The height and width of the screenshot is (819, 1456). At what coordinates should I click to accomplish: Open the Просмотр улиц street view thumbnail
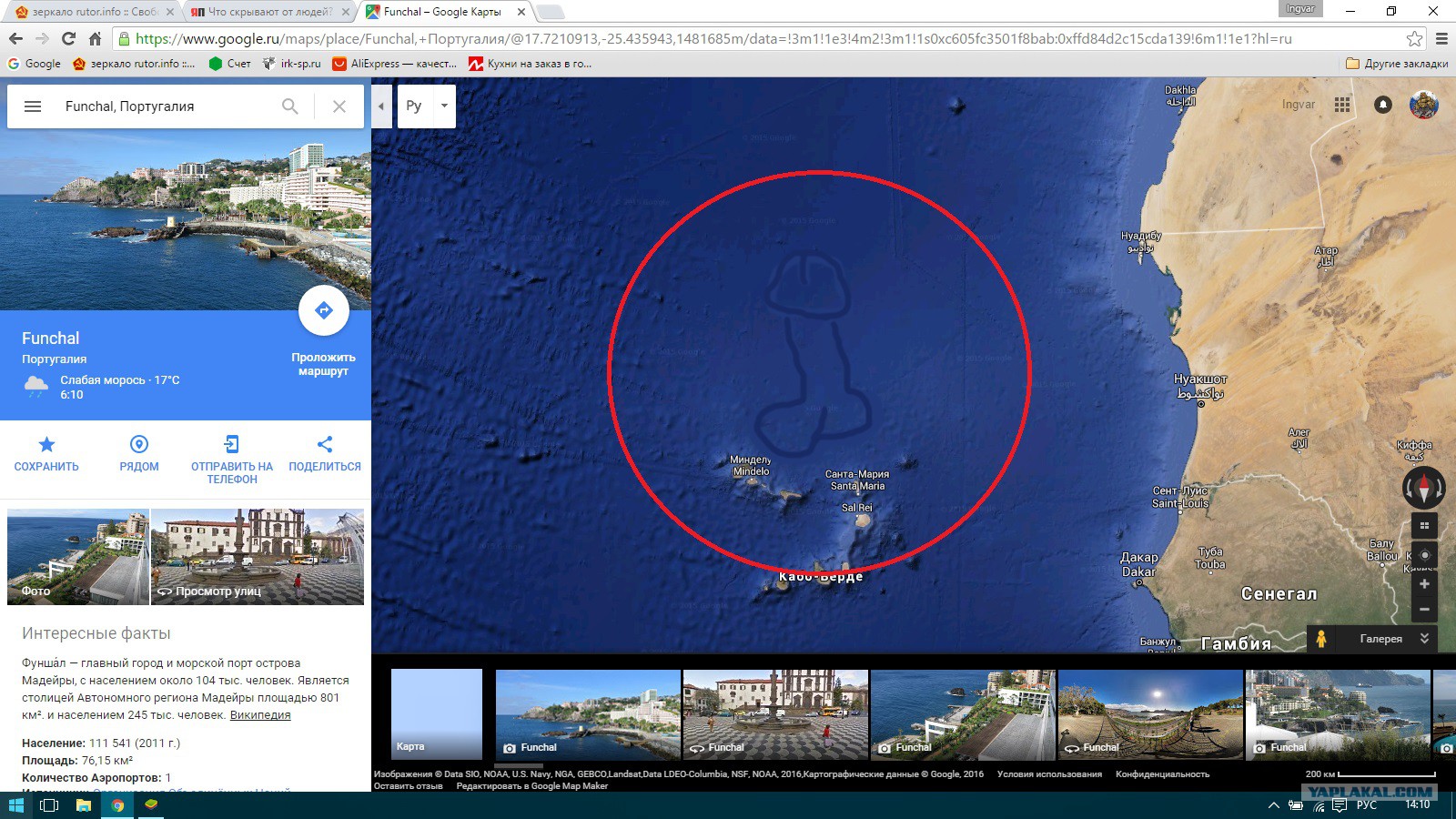[x=258, y=557]
